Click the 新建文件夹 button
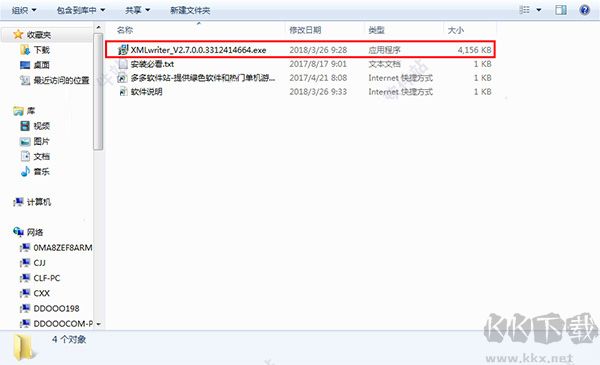Image resolution: width=600 pixels, height=365 pixels. 190,10
